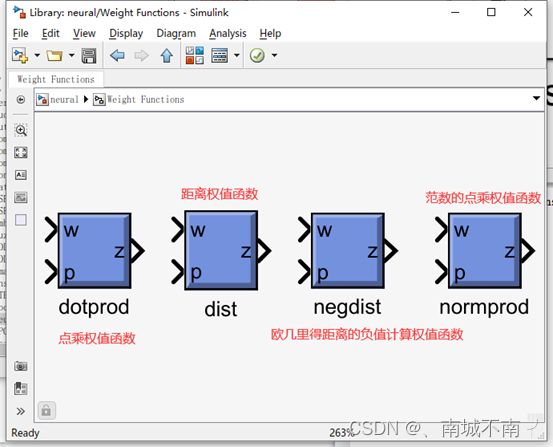Image resolution: width=553 pixels, height=447 pixels.
Task: Select the Annotation text palette tool
Action: click(x=21, y=175)
